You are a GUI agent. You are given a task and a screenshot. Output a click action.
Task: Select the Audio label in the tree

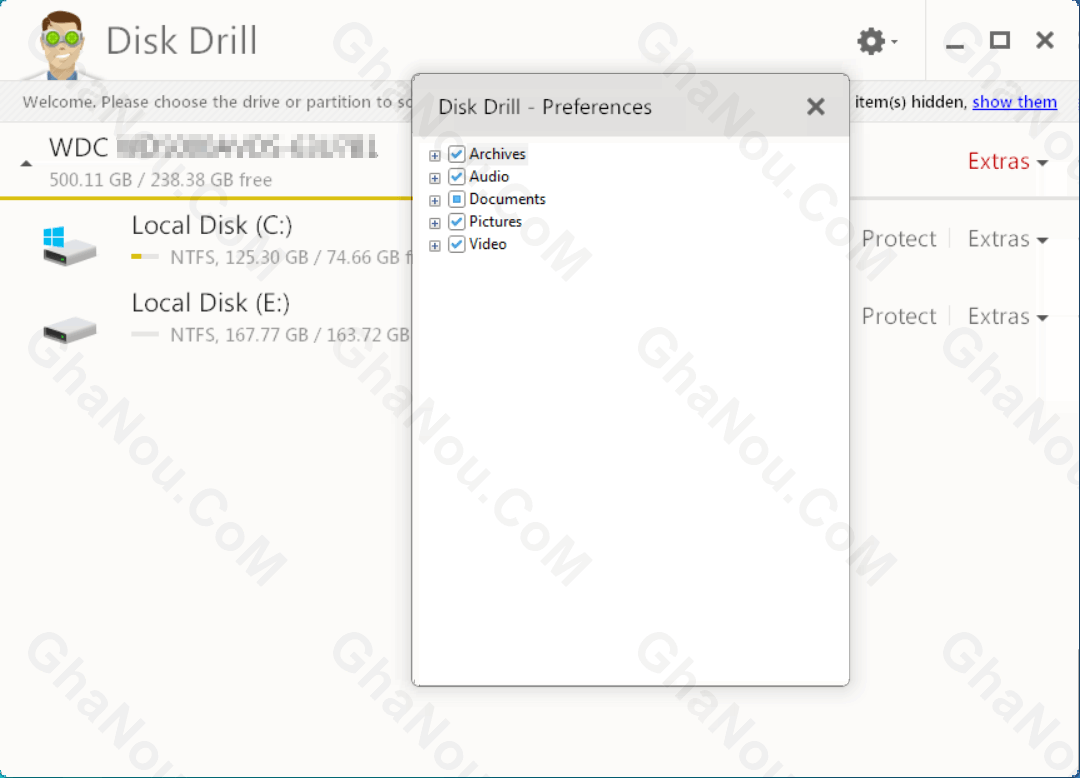[x=489, y=177]
